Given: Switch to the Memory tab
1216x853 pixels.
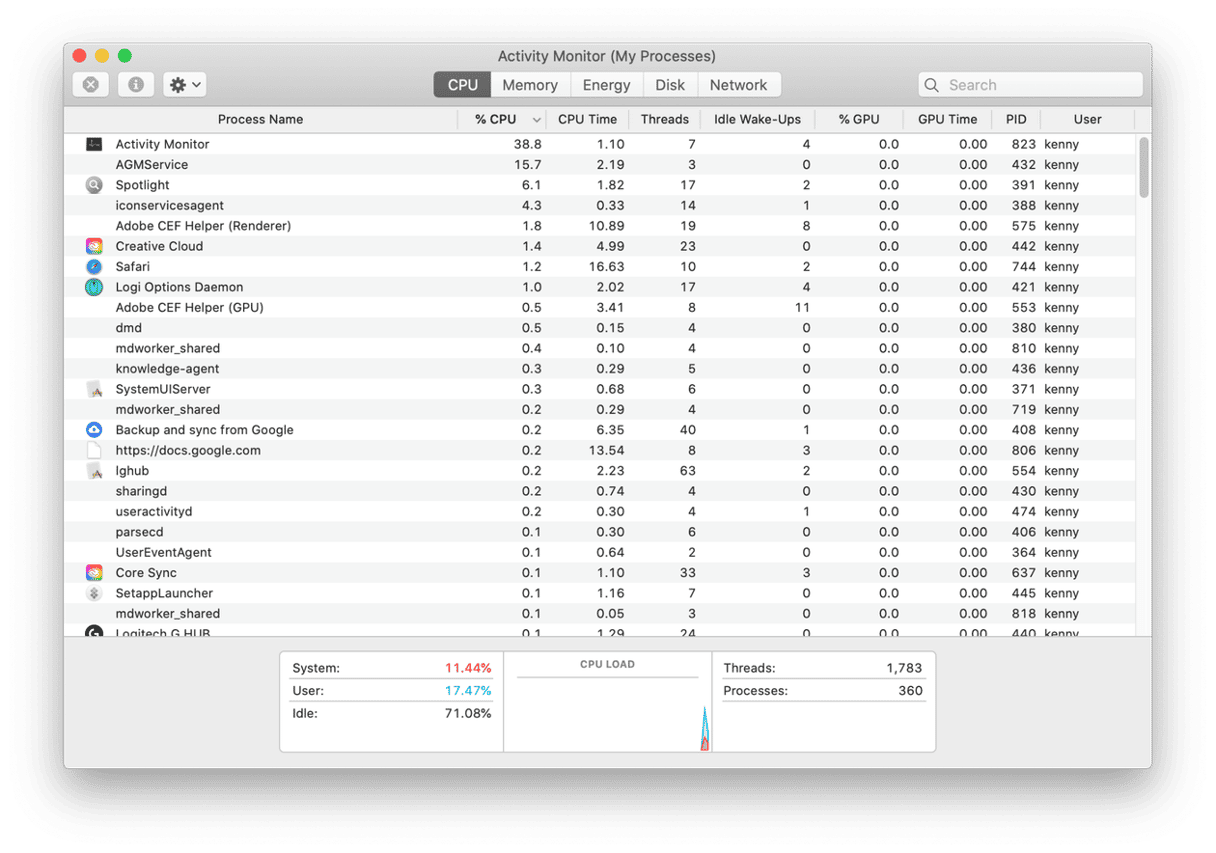Looking at the screenshot, I should click(530, 85).
